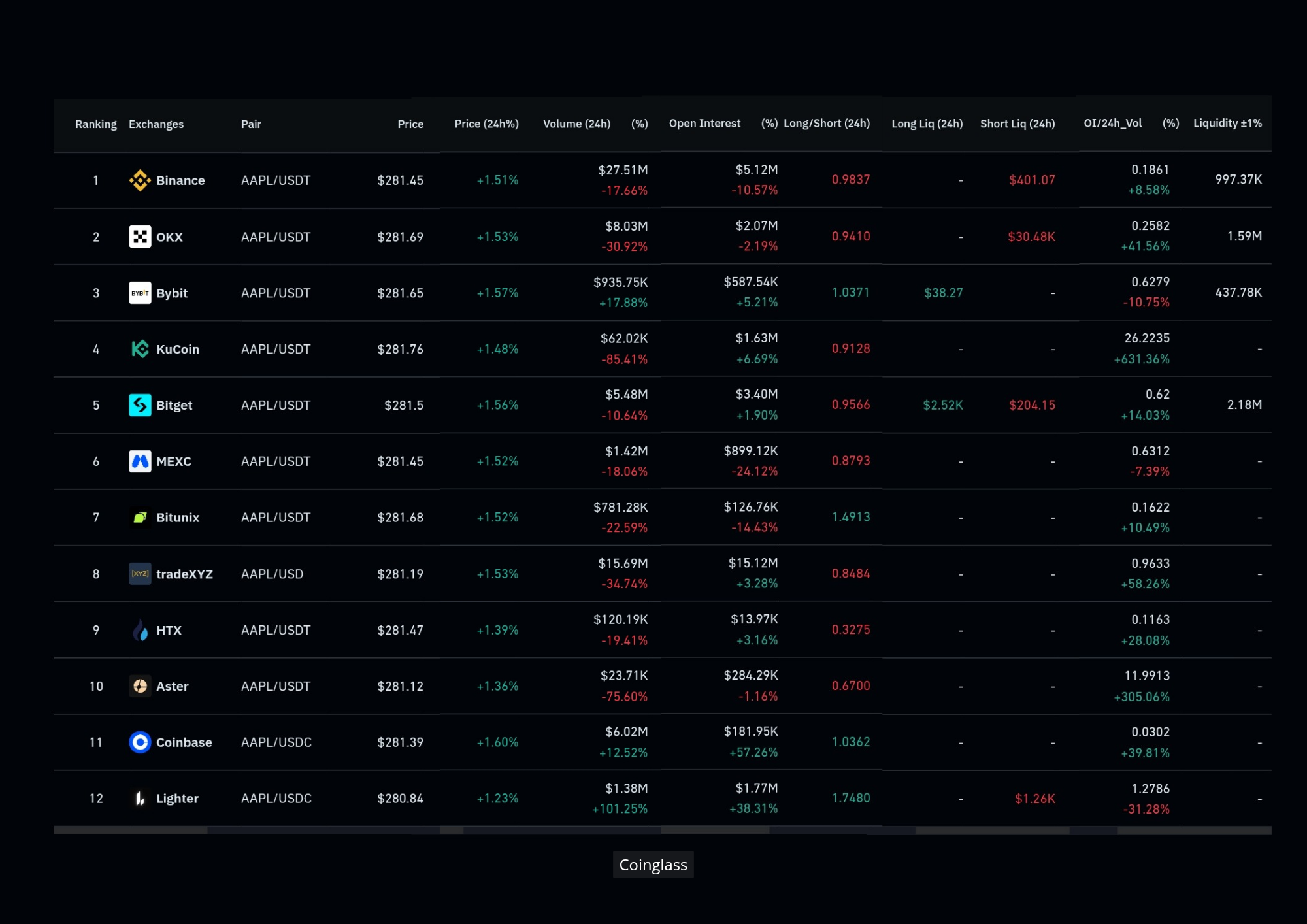This screenshot has height=924, width=1307.
Task: Click the Coinbase logo icon
Action: coord(140,742)
